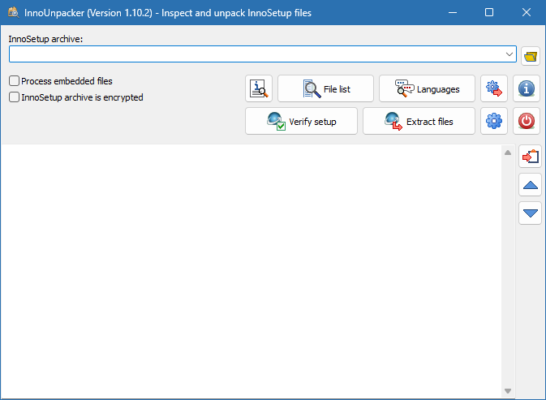The image size is (546, 400).
Task: Click the scrollbar down arrow in output pane
Action: pos(508,391)
